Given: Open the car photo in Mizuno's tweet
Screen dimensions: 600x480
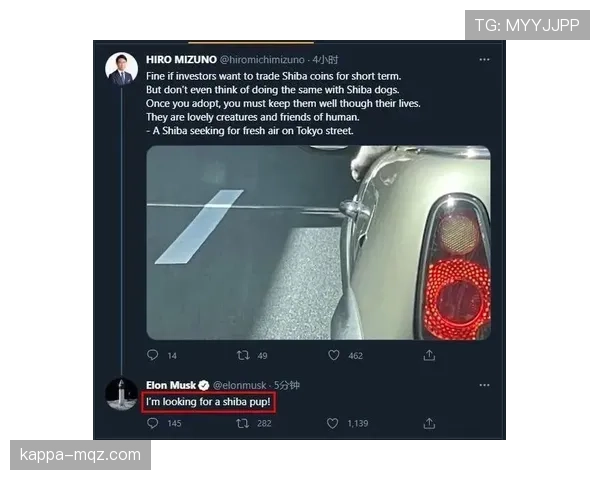Looking at the screenshot, I should [x=318, y=242].
